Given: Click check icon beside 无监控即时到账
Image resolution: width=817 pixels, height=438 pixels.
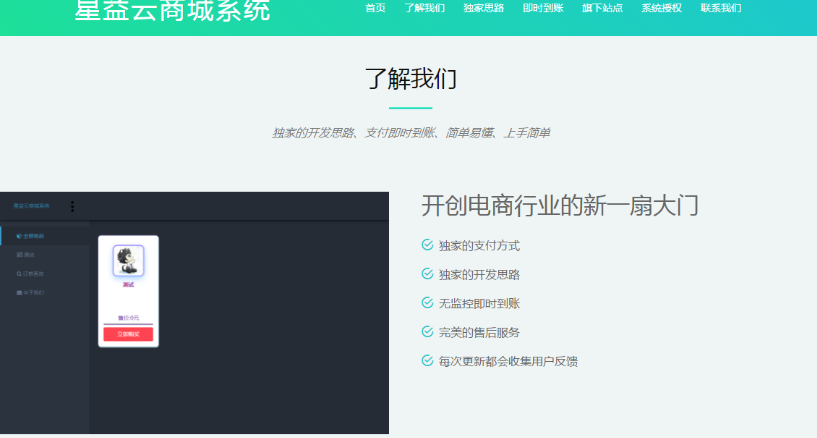Looking at the screenshot, I should tap(427, 303).
